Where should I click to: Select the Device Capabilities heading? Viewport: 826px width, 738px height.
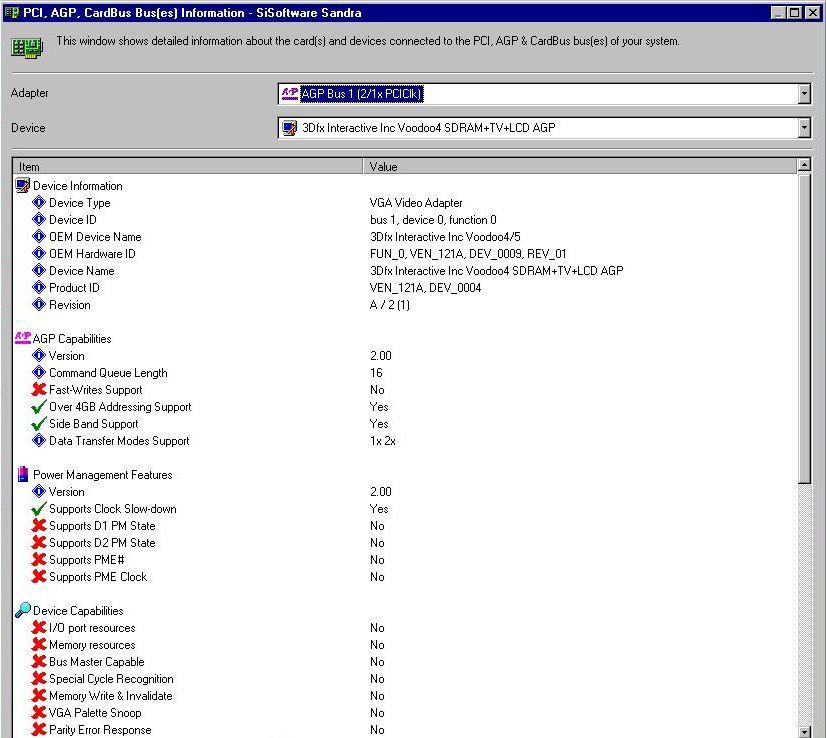coord(78,611)
